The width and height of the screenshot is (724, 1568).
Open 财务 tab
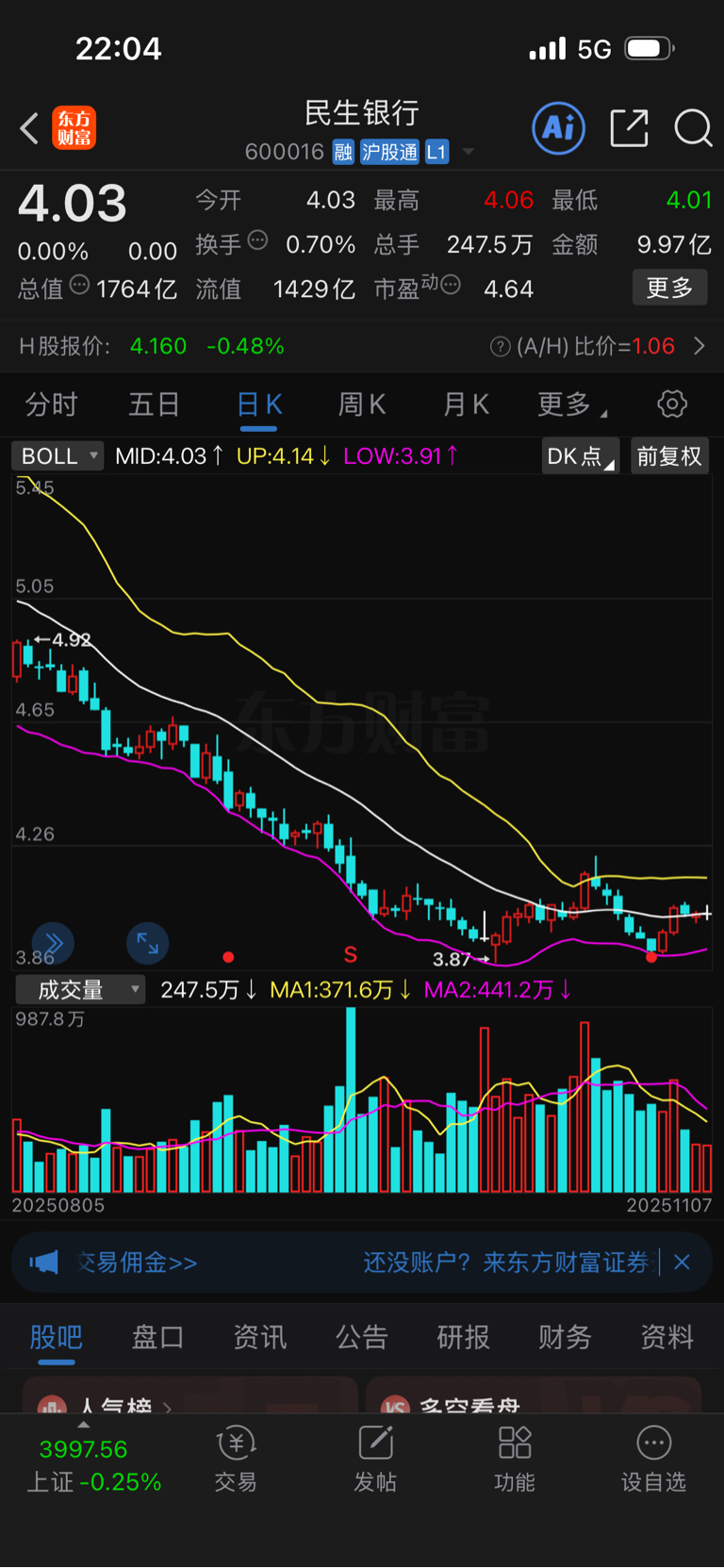click(565, 1337)
